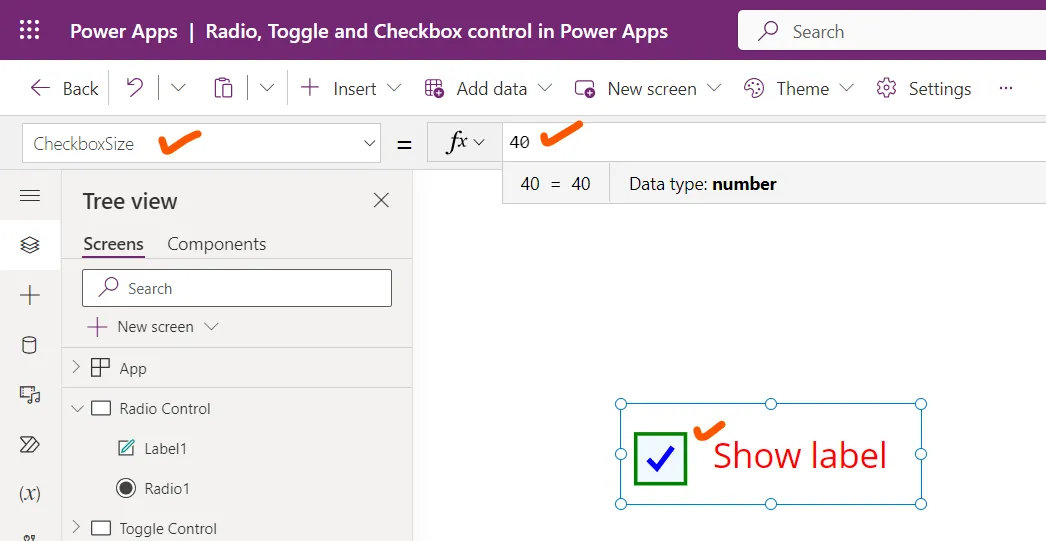
Task: Open the Variables (x) icon
Action: pos(30,494)
